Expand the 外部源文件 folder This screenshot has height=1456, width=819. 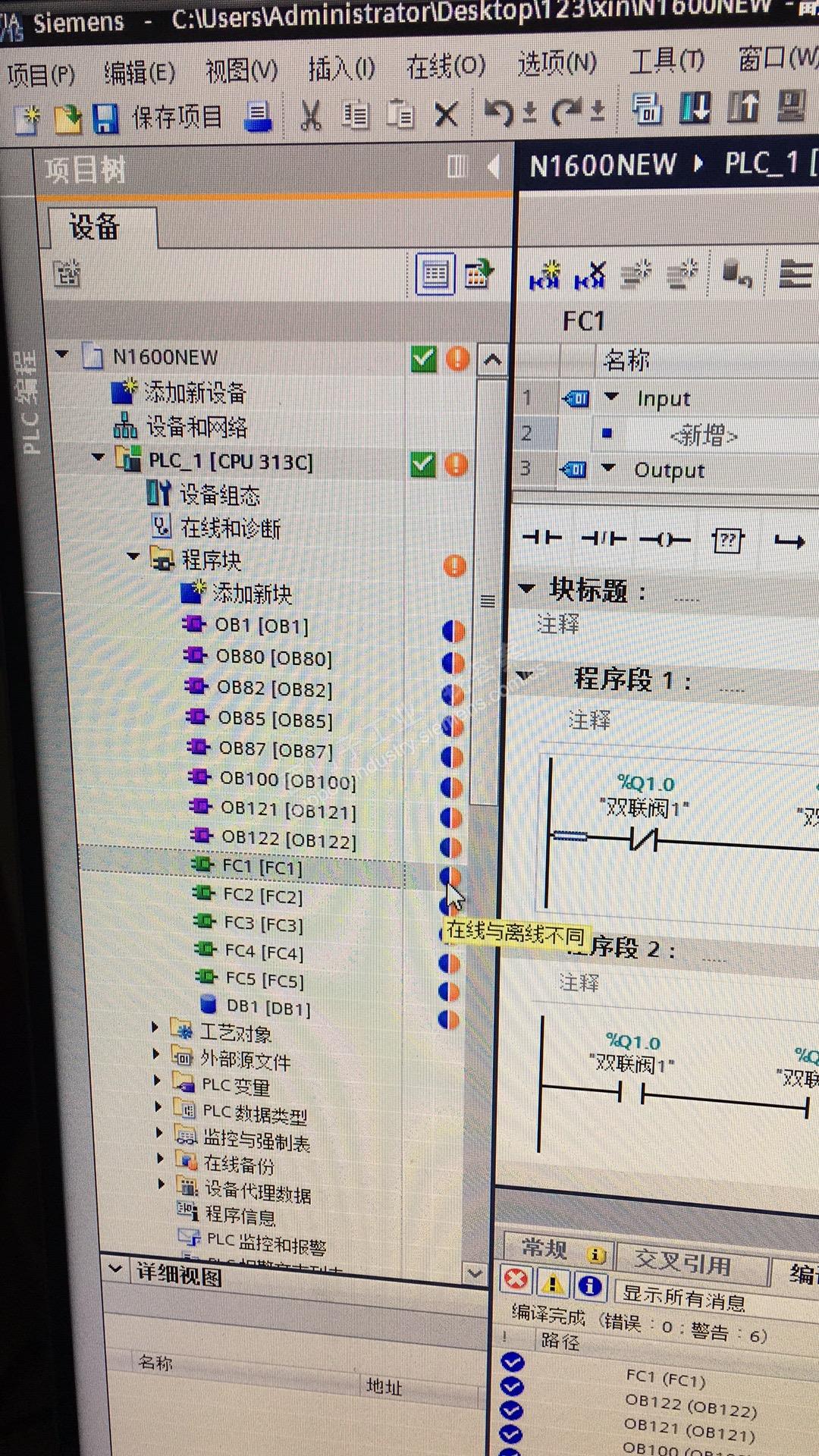click(x=156, y=1054)
